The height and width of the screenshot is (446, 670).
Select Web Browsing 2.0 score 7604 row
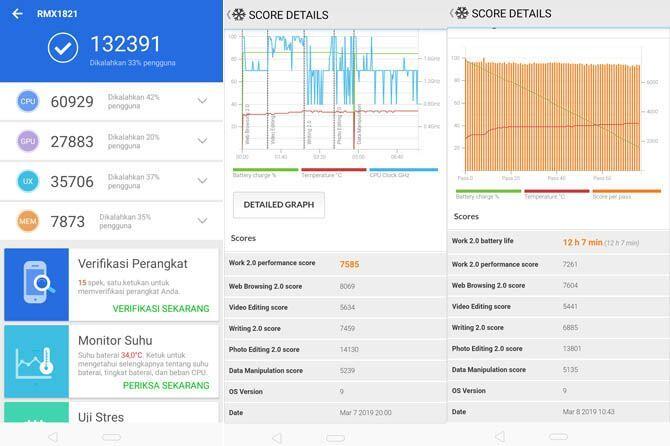click(558, 285)
